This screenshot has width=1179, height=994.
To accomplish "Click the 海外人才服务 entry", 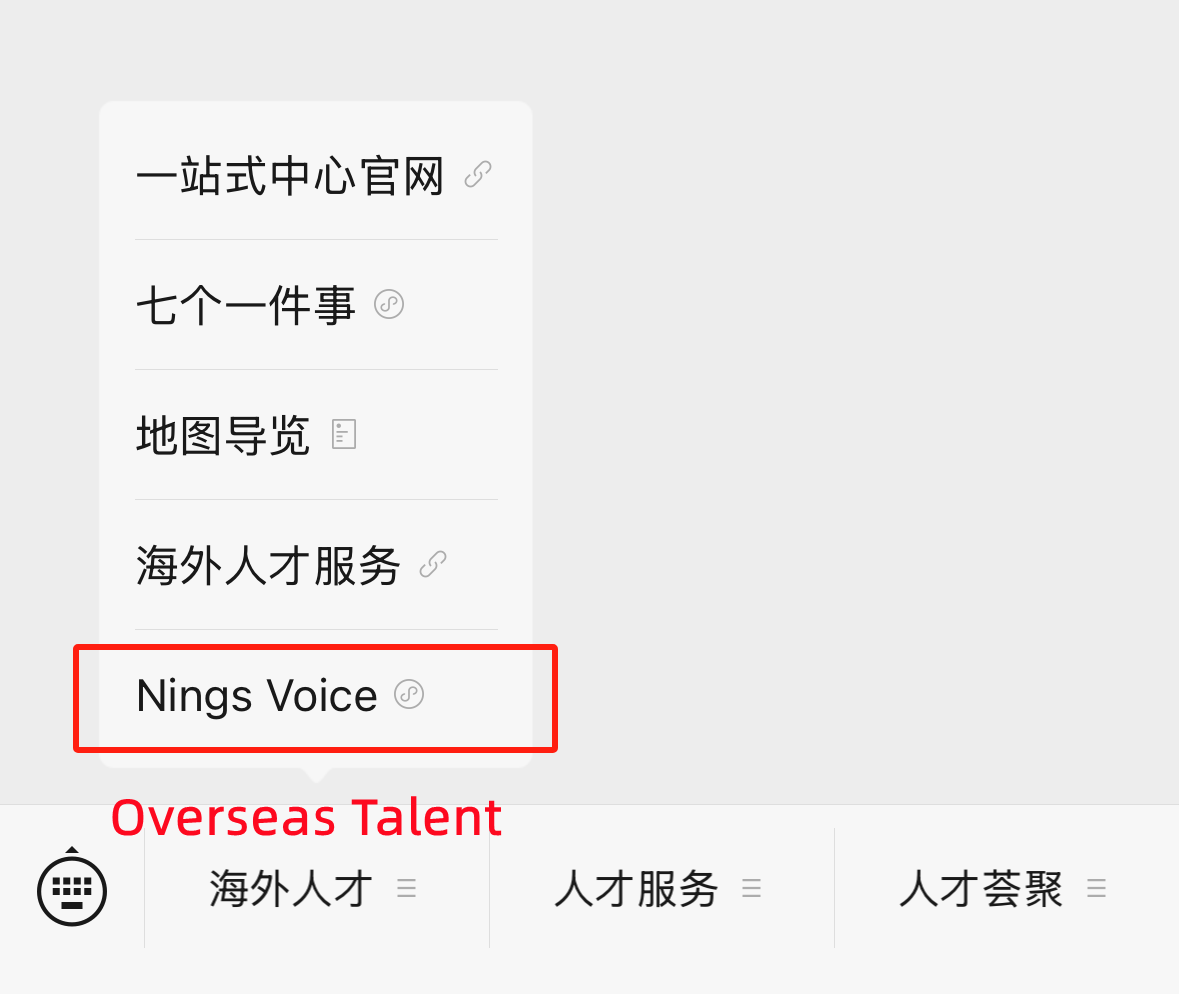I will pos(267,565).
